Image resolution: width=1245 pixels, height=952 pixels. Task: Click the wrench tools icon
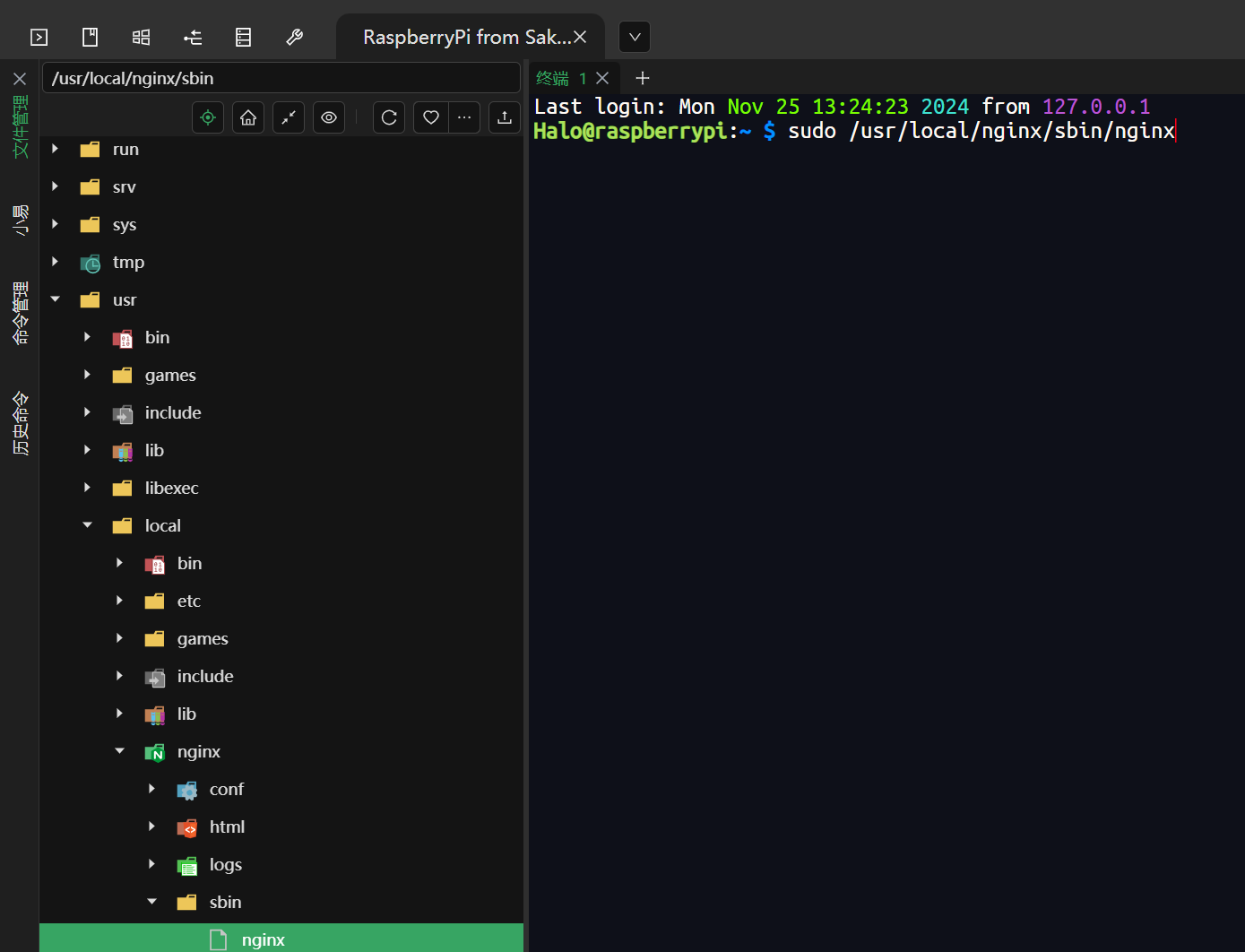click(294, 37)
